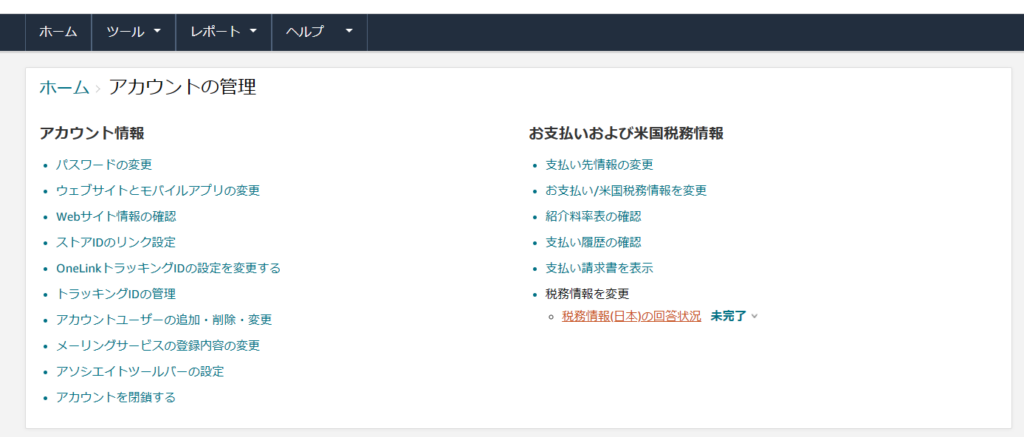Expand the レポート dropdown menu

[223, 31]
